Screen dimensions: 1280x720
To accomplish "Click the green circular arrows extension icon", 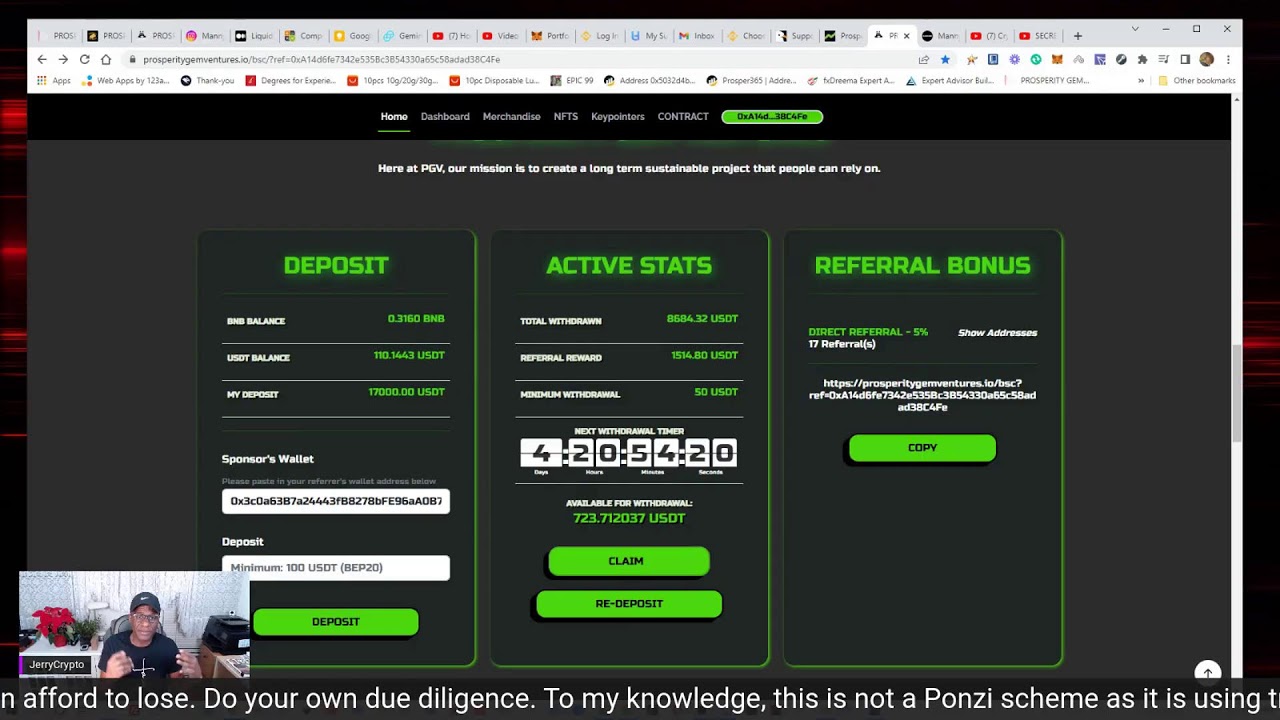I will pyautogui.click(x=1036, y=59).
